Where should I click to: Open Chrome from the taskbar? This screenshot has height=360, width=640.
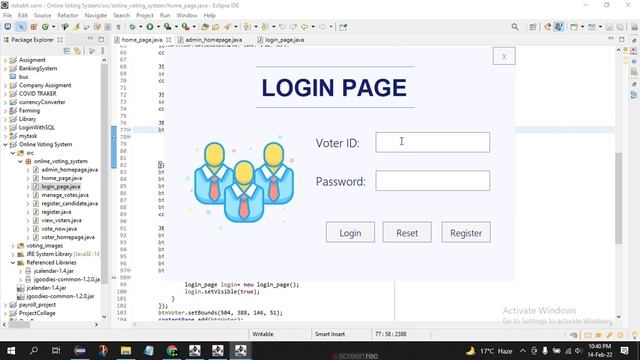tap(172, 350)
